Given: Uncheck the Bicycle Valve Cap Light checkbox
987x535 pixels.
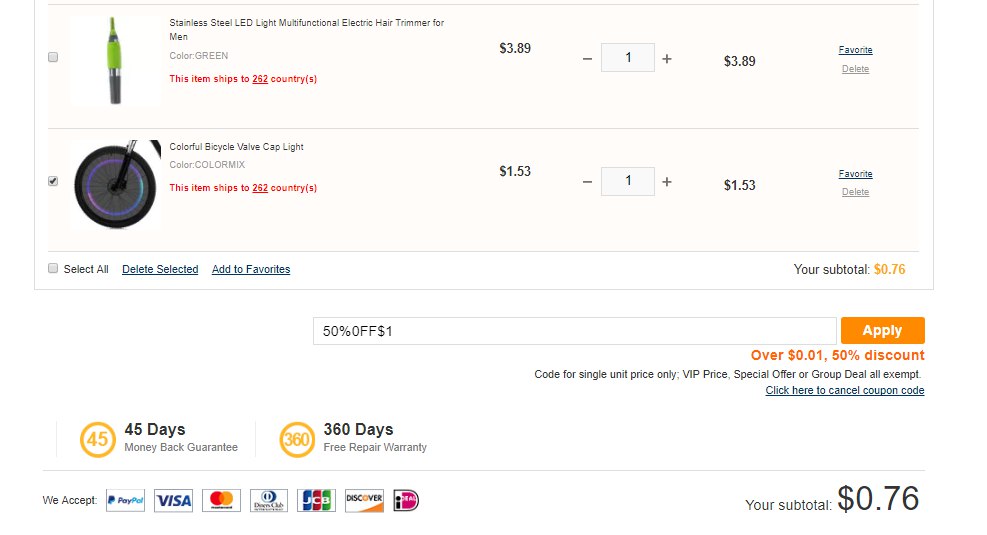Looking at the screenshot, I should [x=53, y=181].
